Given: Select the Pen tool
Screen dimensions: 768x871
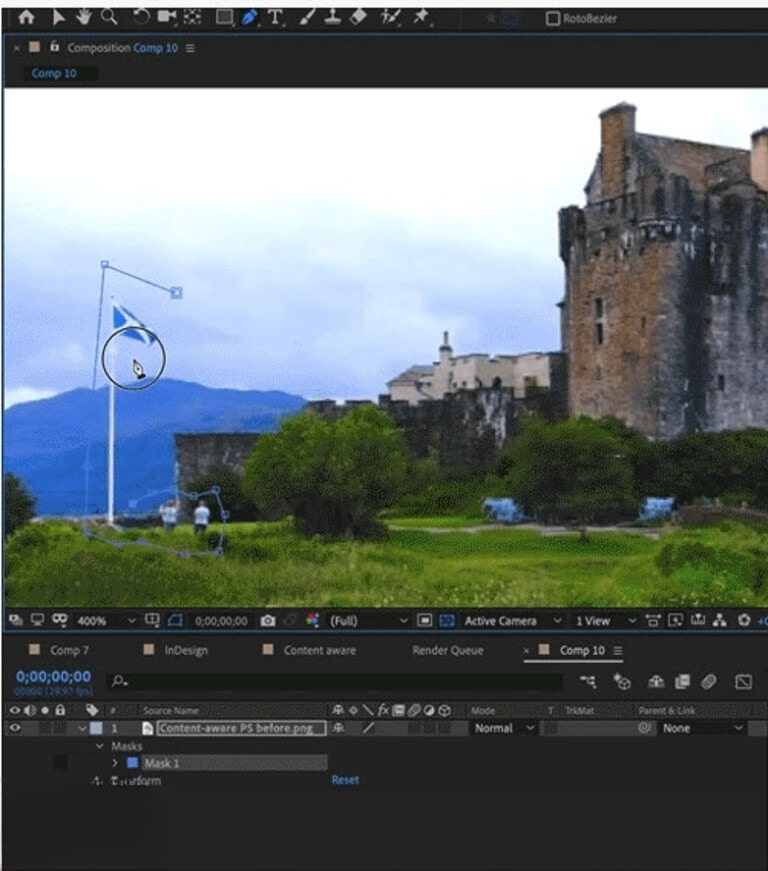Looking at the screenshot, I should click(x=250, y=17).
